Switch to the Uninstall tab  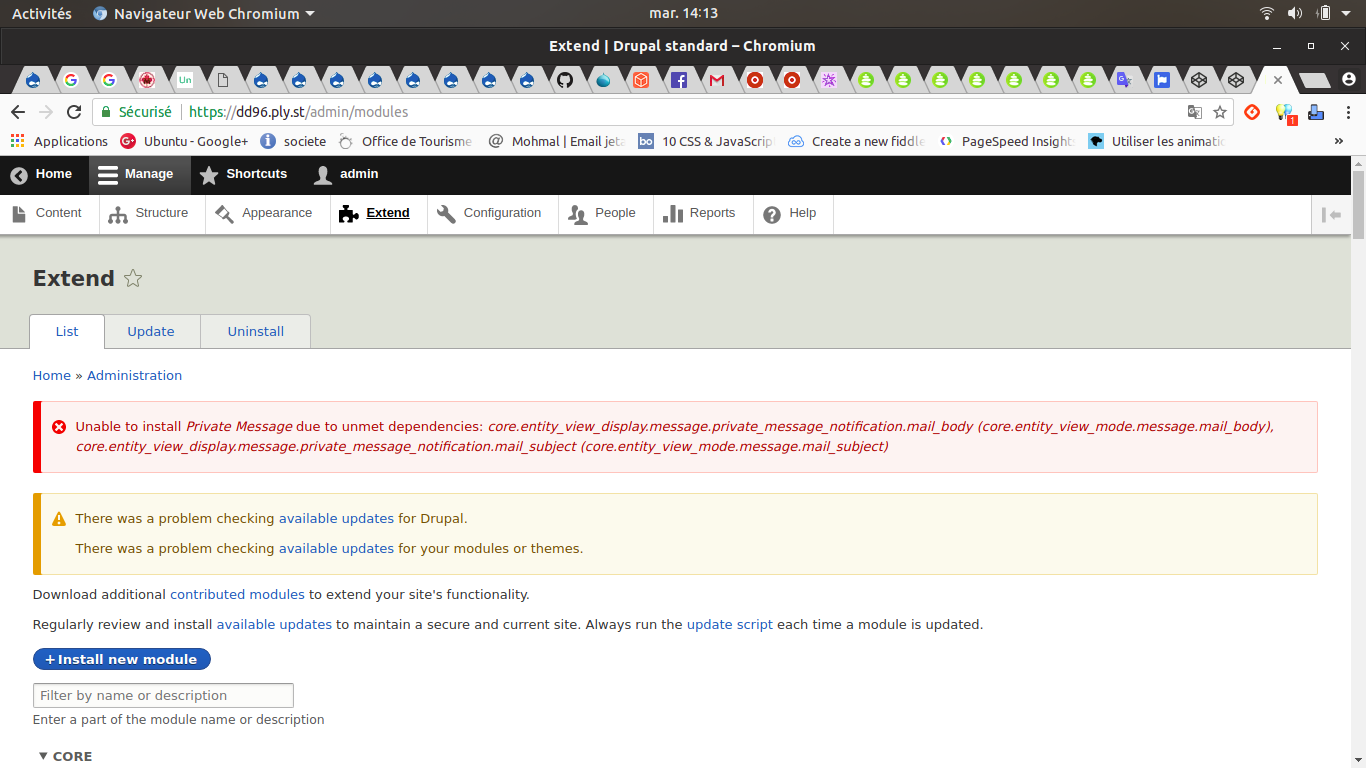click(x=256, y=332)
